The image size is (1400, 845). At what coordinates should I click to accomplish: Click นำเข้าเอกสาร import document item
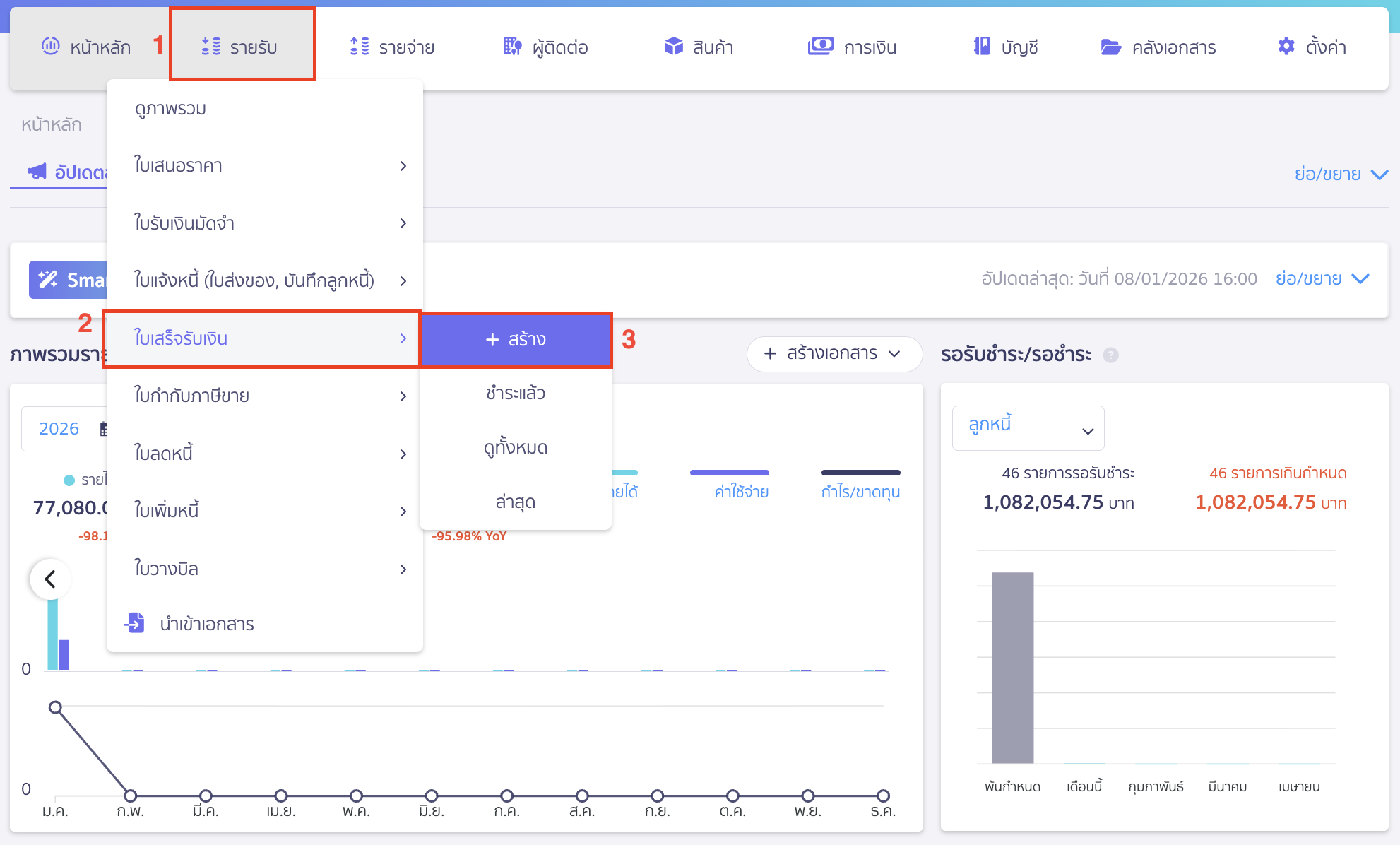[x=206, y=624]
